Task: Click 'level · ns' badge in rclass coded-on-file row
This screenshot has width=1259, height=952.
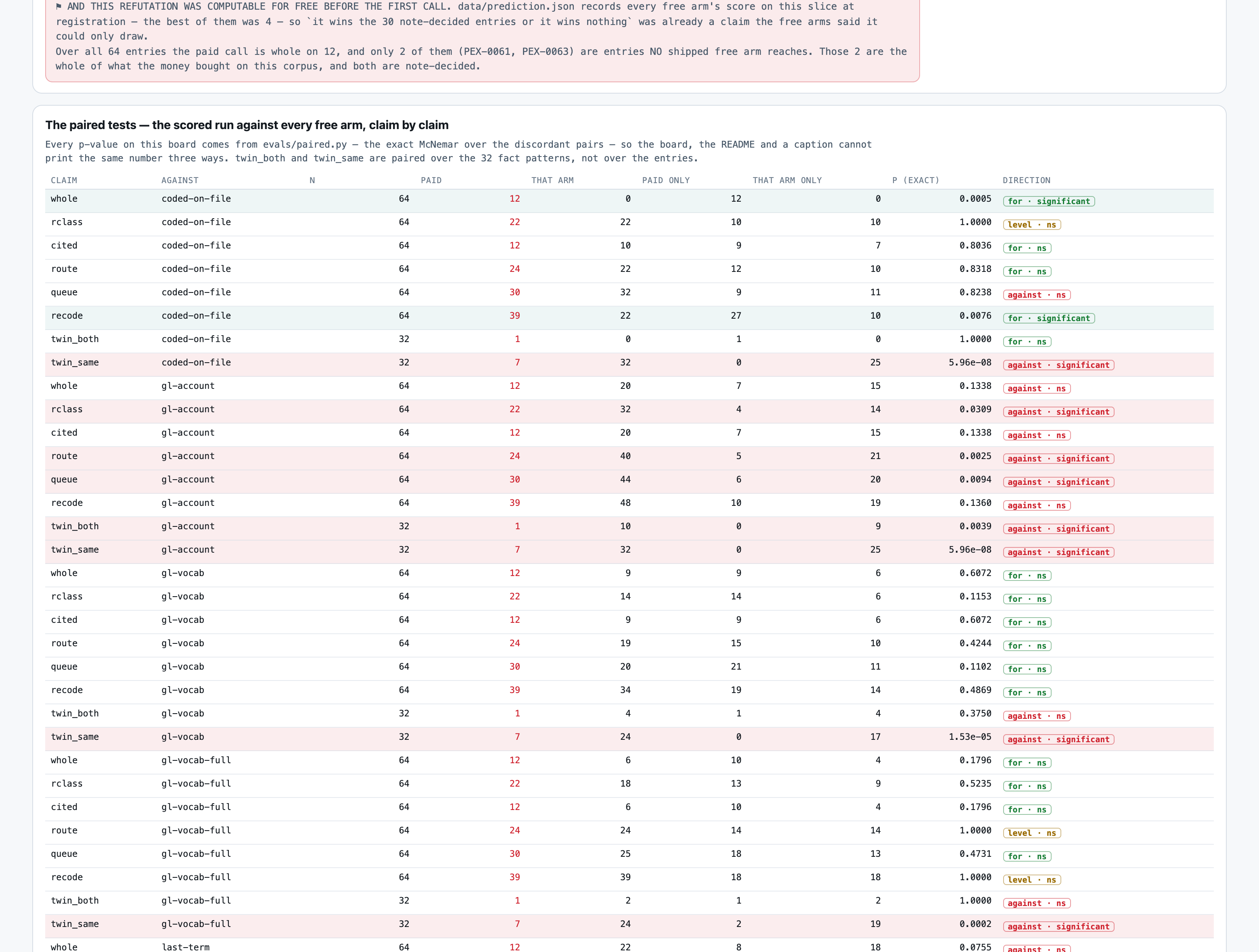Action: 1031,225
